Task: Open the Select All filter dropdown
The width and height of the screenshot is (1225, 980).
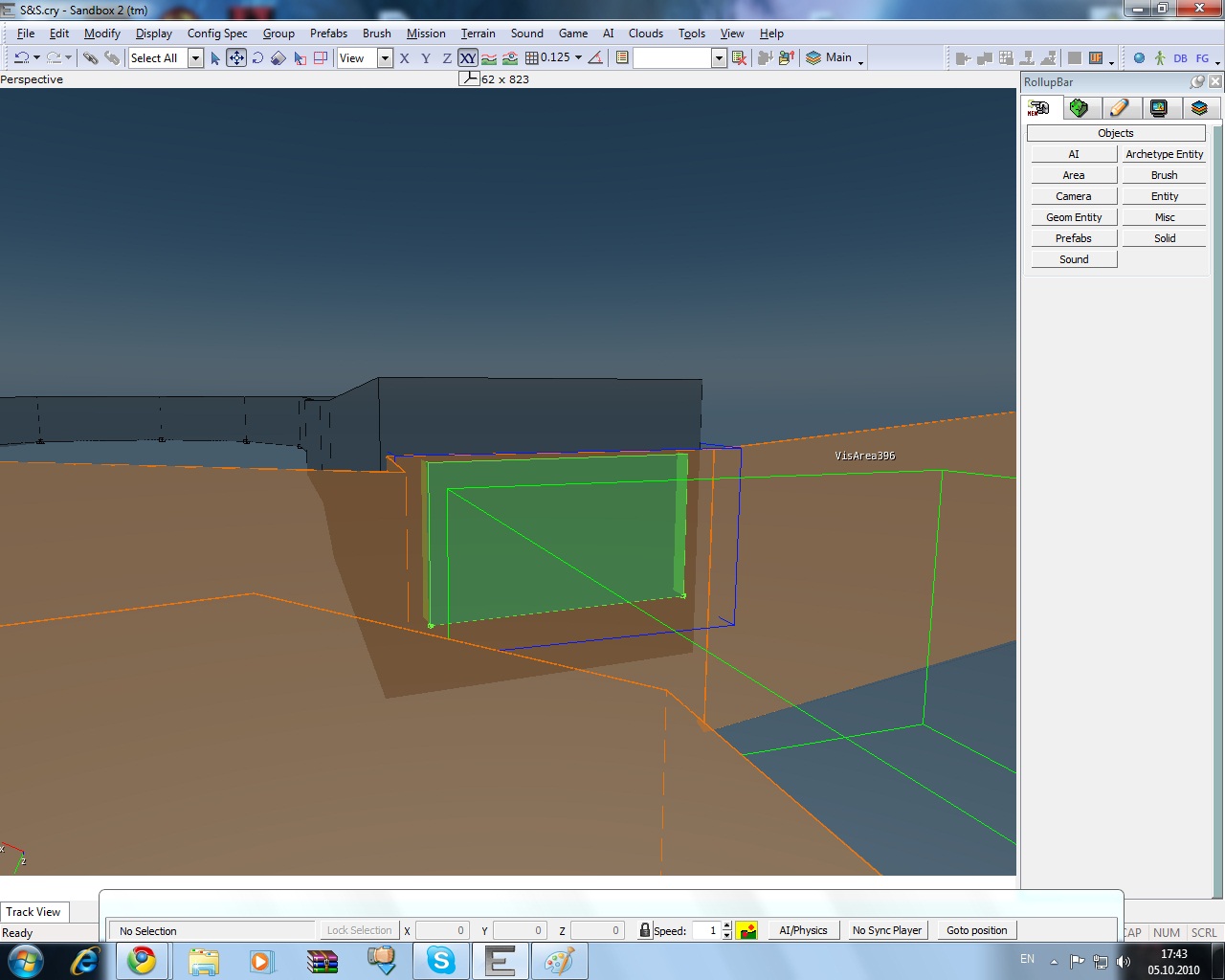Action: point(195,58)
